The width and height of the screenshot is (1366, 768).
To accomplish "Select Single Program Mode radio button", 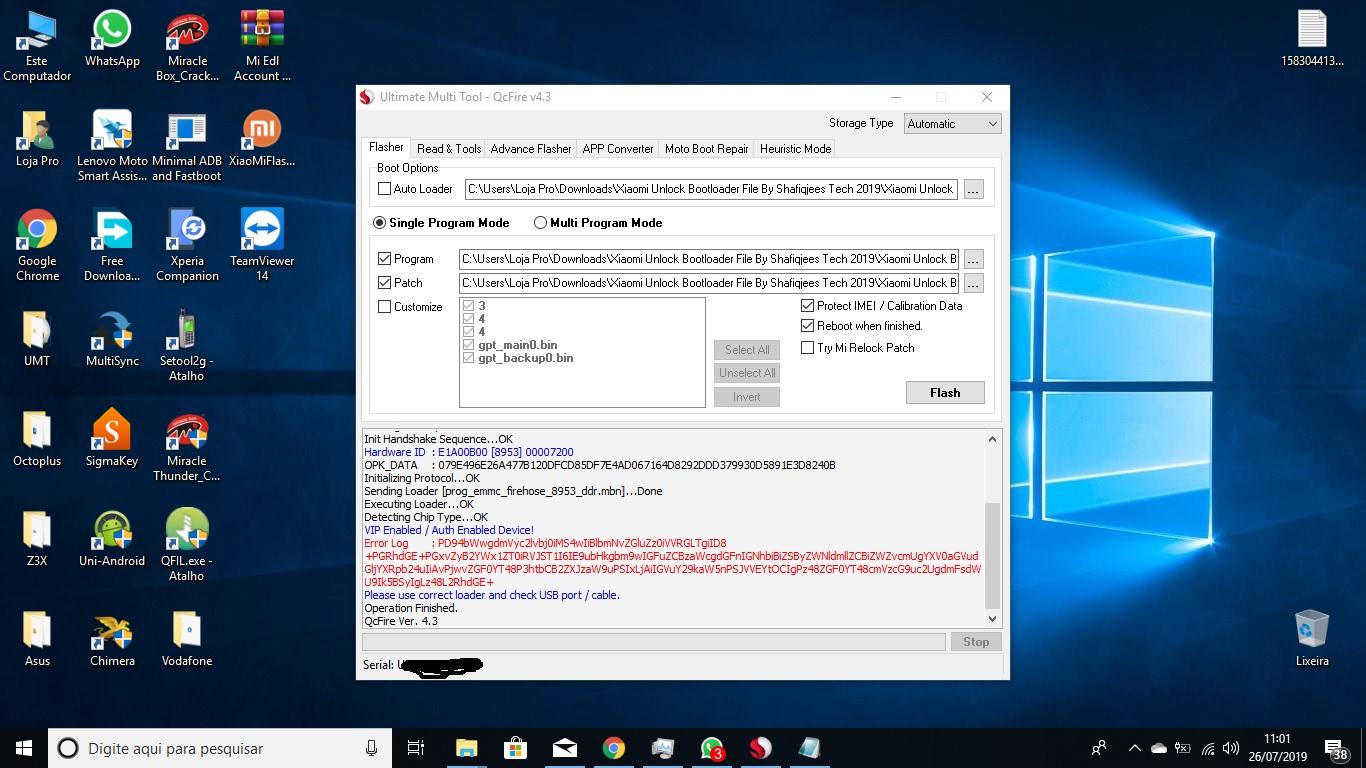I will pos(379,222).
